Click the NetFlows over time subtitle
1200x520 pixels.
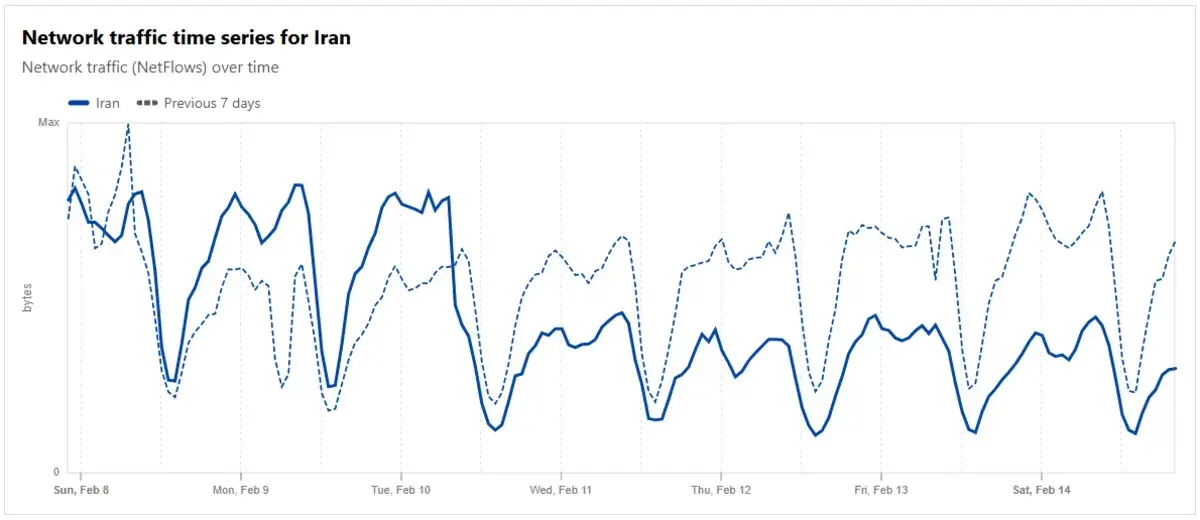click(x=150, y=68)
